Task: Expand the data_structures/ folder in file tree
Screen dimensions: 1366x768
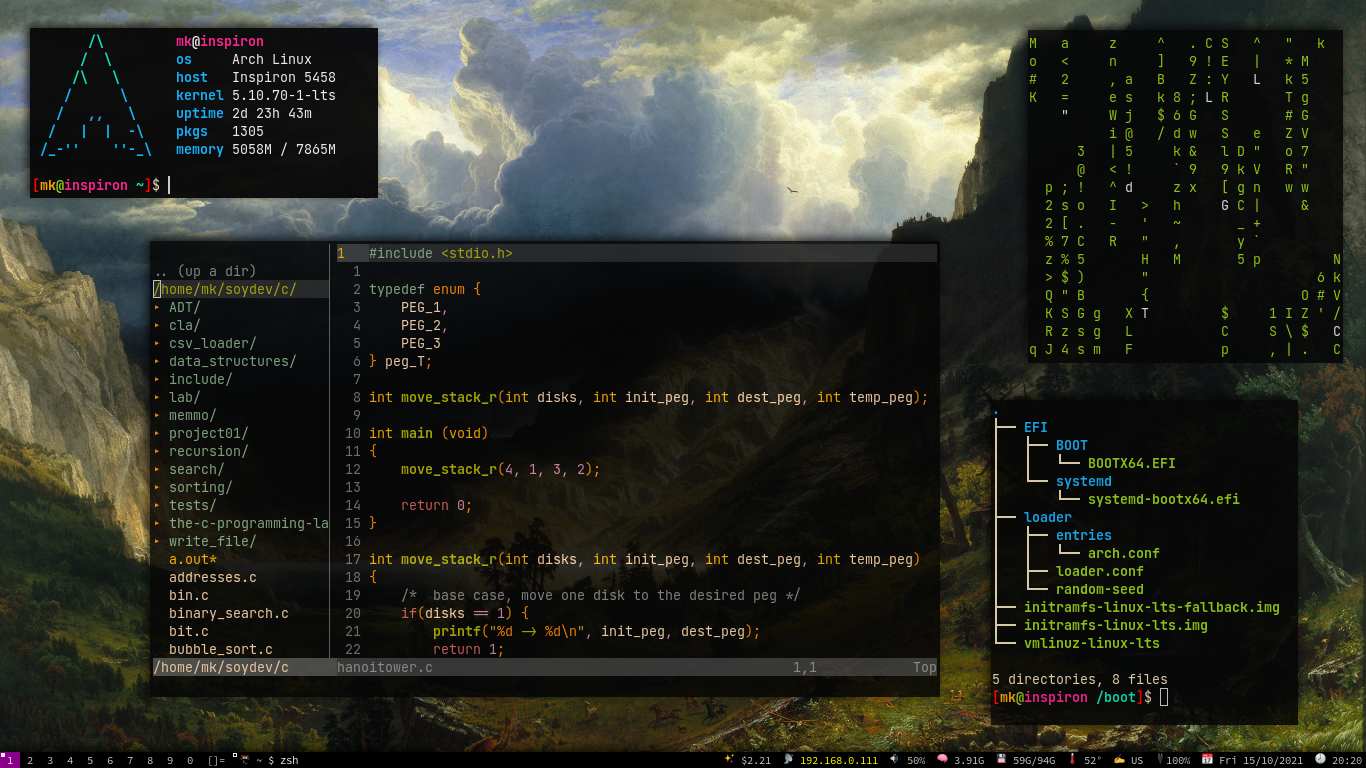Action: 225,361
